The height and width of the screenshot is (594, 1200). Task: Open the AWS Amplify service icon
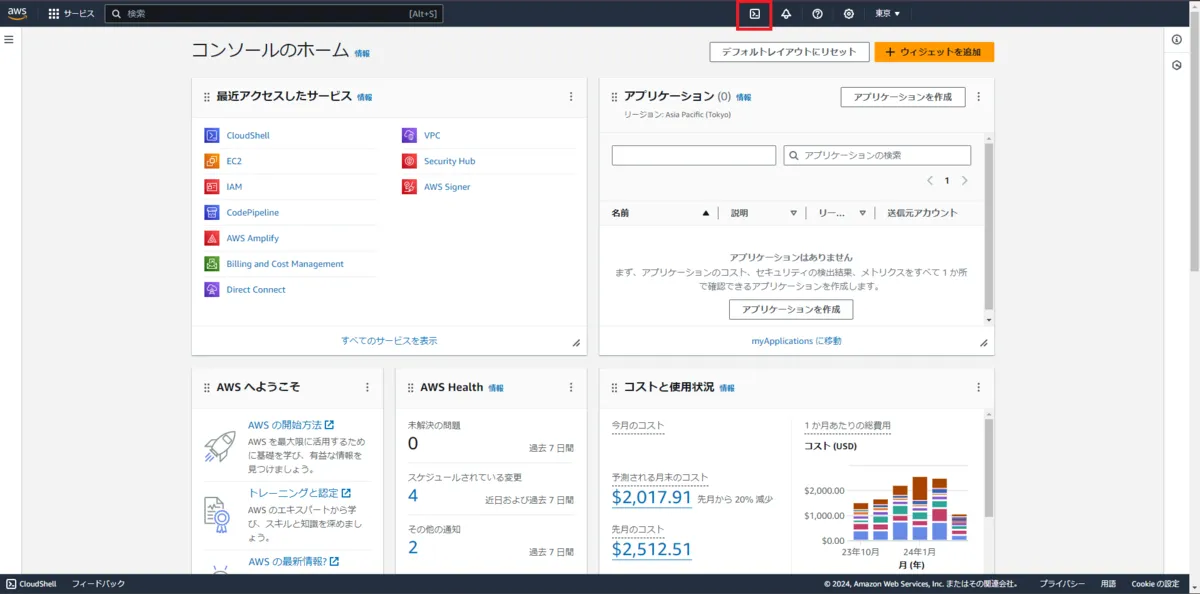(x=211, y=238)
